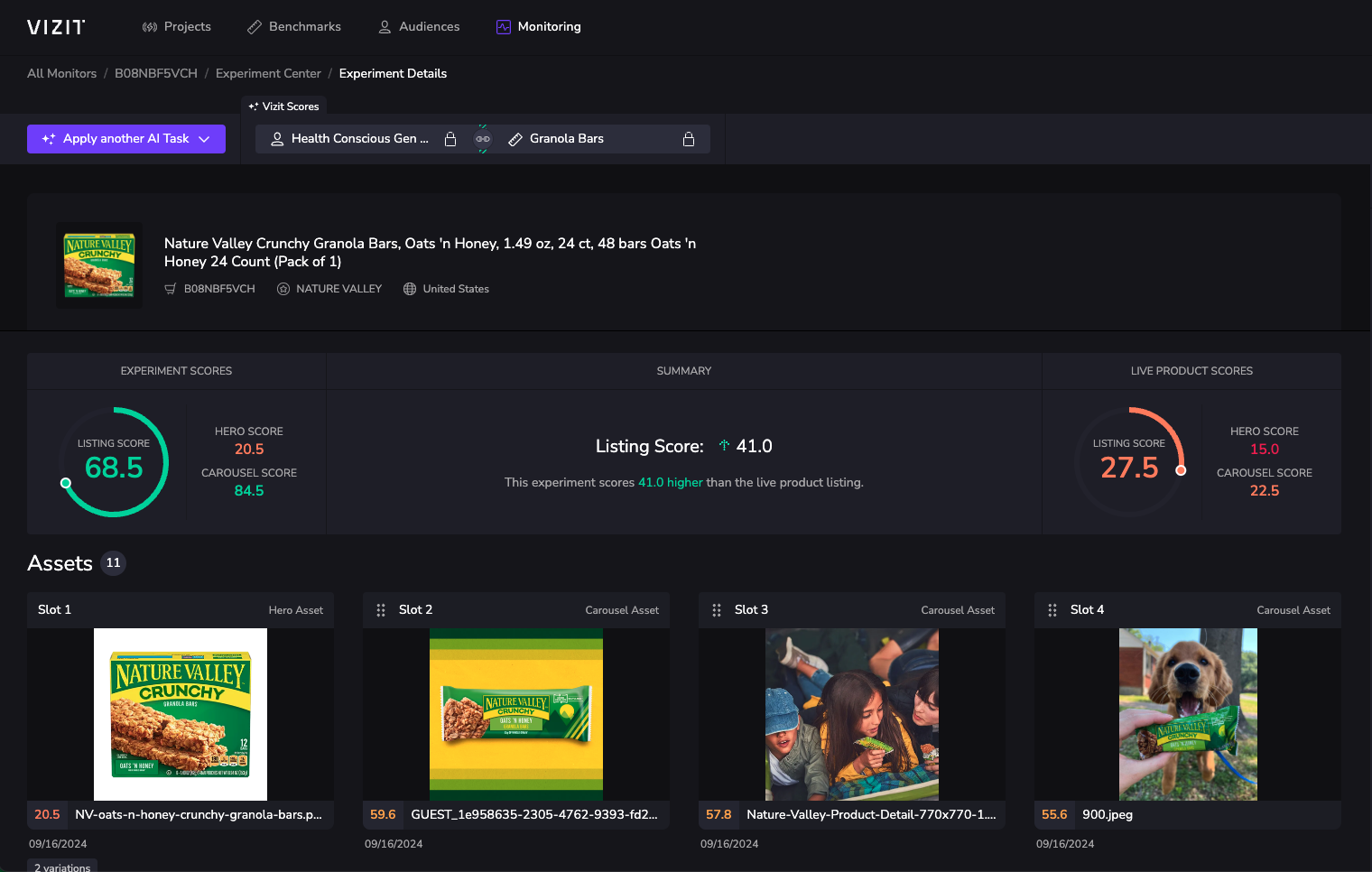1372x872 pixels.
Task: Click the Audiences person icon in nav
Action: (385, 27)
